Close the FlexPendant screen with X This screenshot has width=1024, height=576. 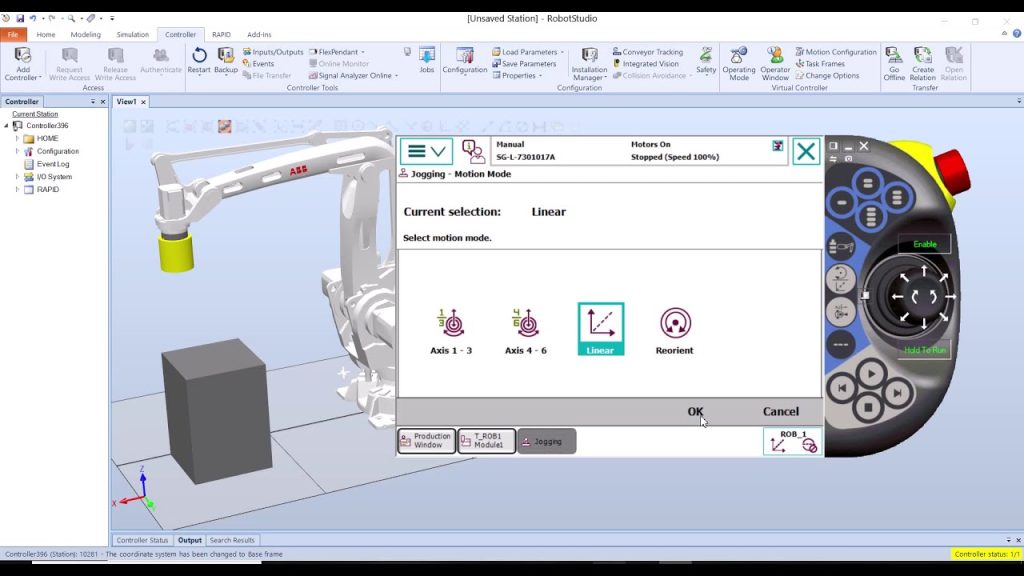coord(806,152)
